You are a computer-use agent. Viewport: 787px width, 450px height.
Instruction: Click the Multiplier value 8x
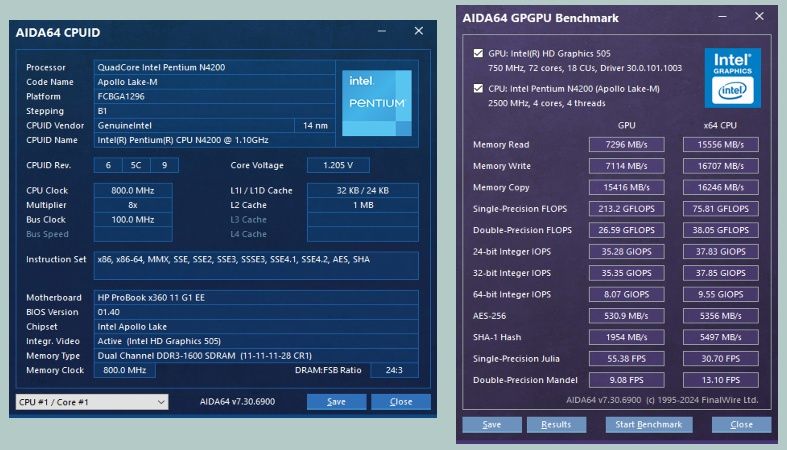(133, 205)
